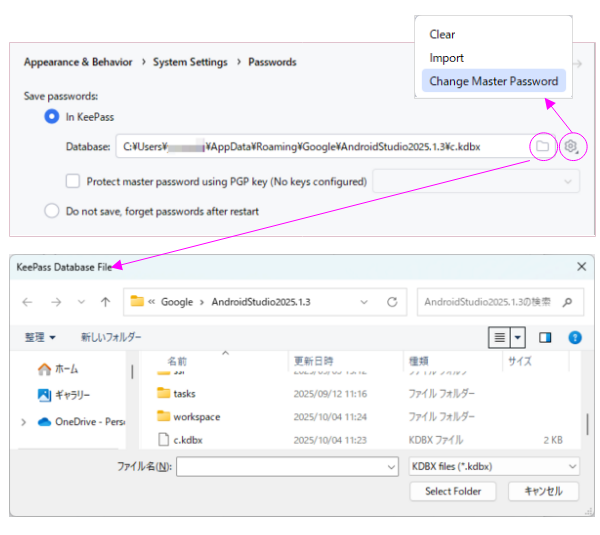Click the gear settings icon beside Database path
600x535 pixels.
pos(570,147)
